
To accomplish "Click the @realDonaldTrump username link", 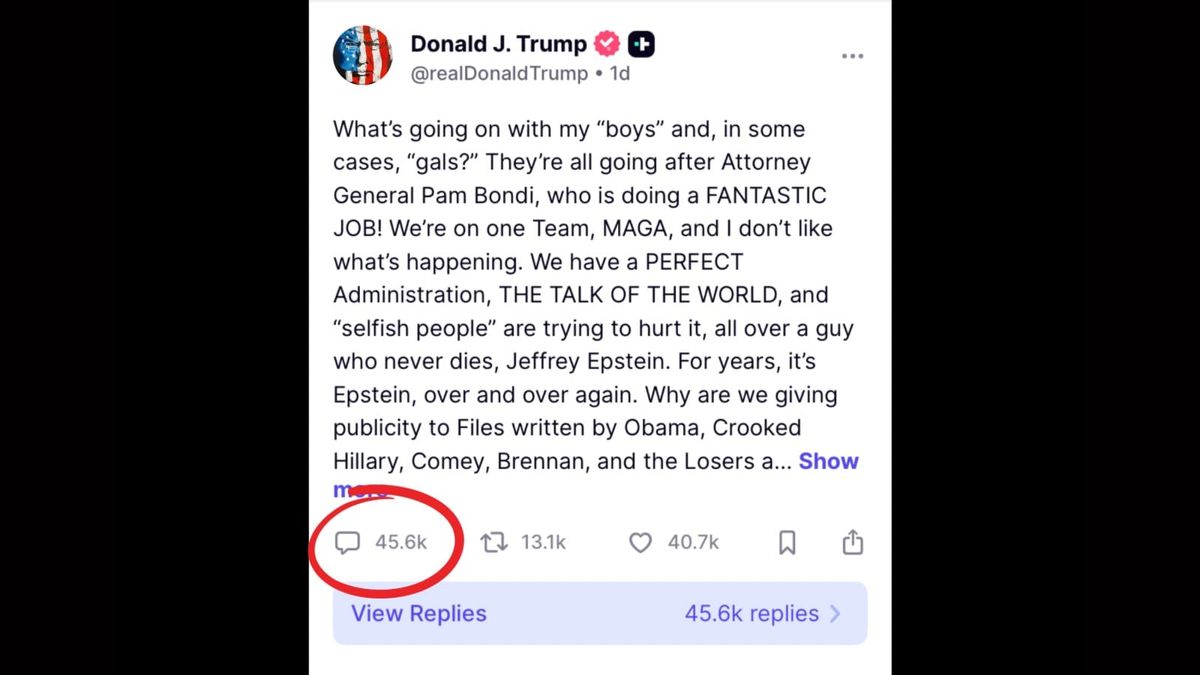I will coord(496,73).
